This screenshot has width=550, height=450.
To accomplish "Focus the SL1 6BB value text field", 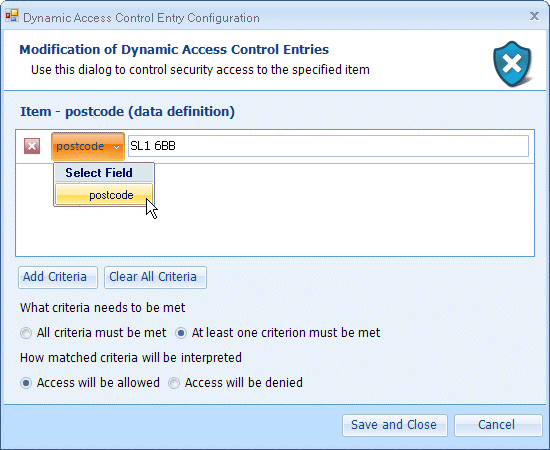I will pos(328,146).
